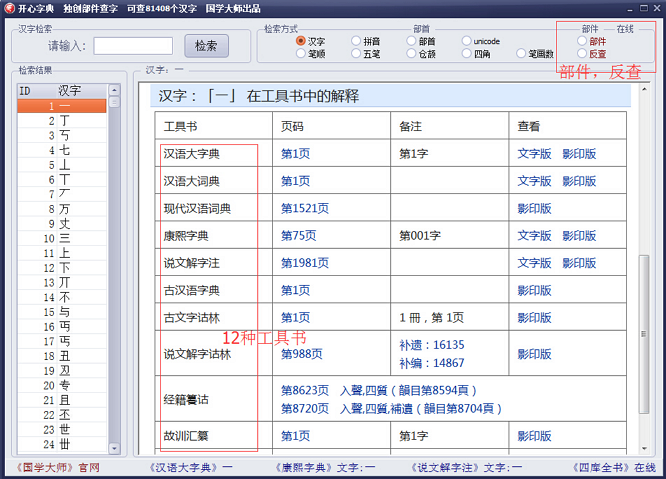The image size is (666, 479).
Task: Open 第1页 link for 汉语大字典
Action: point(295,154)
